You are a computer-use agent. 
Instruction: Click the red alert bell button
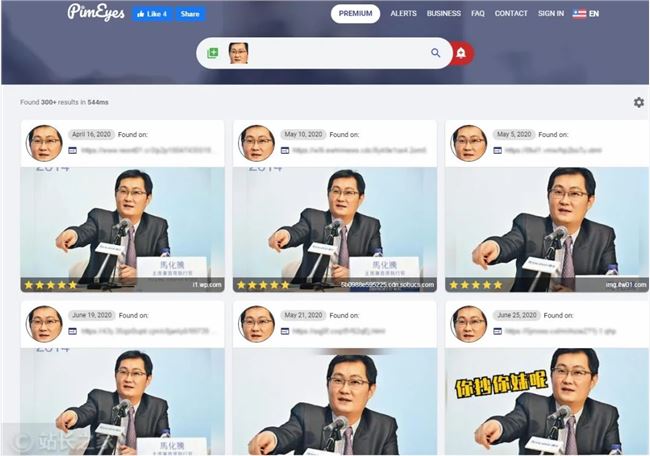point(462,53)
